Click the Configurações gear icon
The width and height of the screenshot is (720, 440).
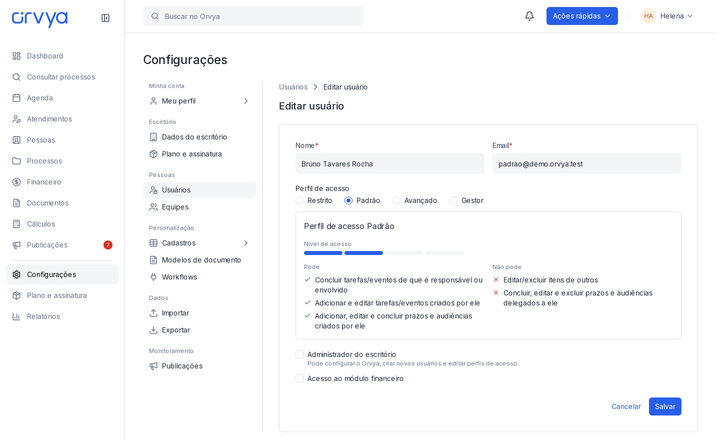tap(17, 275)
